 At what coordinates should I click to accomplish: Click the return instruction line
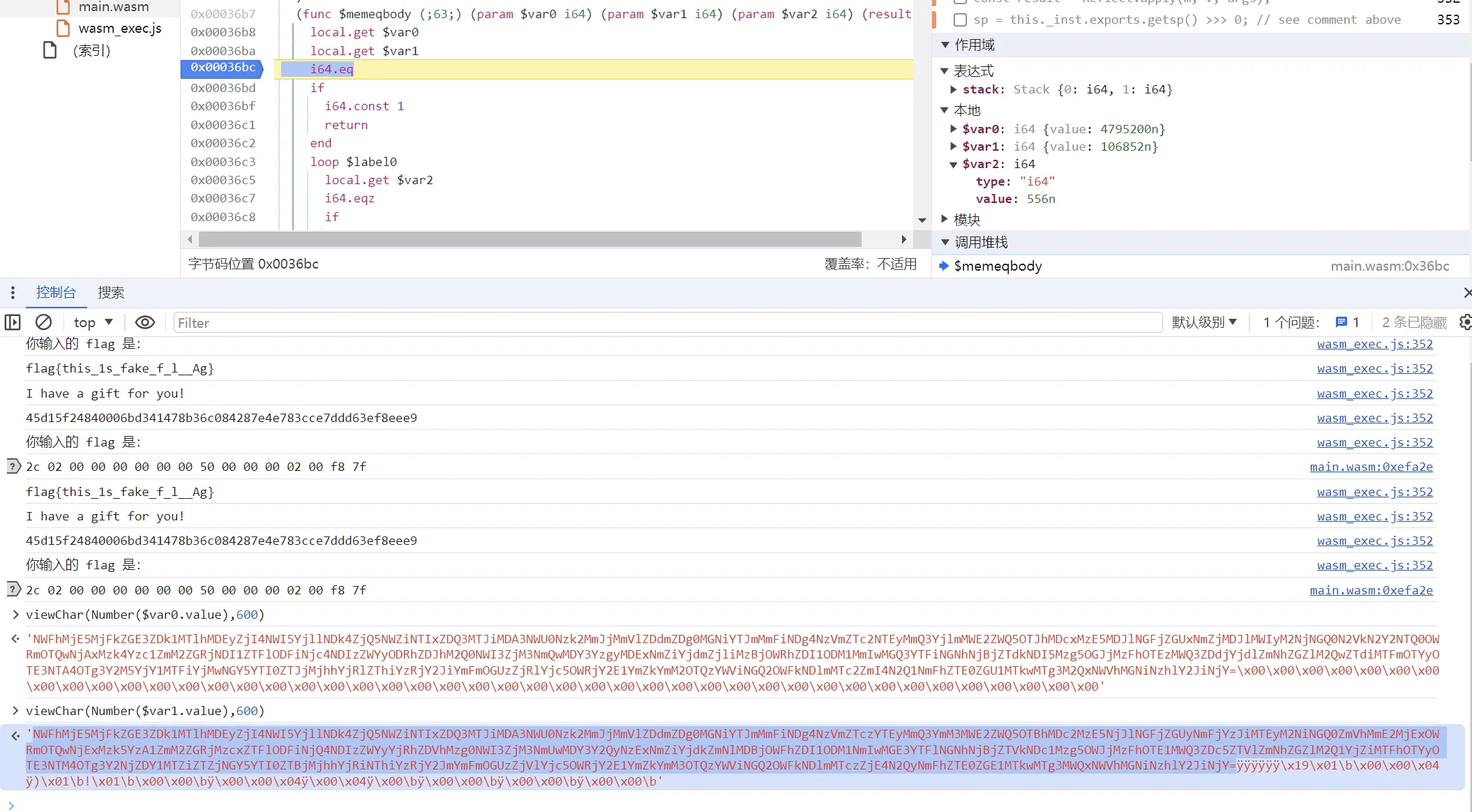(x=345, y=125)
